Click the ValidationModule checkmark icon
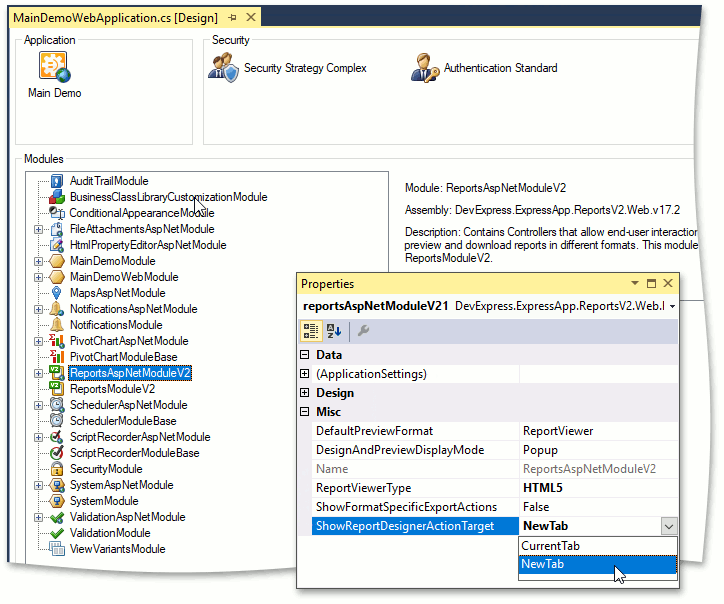 pyautogui.click(x=57, y=533)
